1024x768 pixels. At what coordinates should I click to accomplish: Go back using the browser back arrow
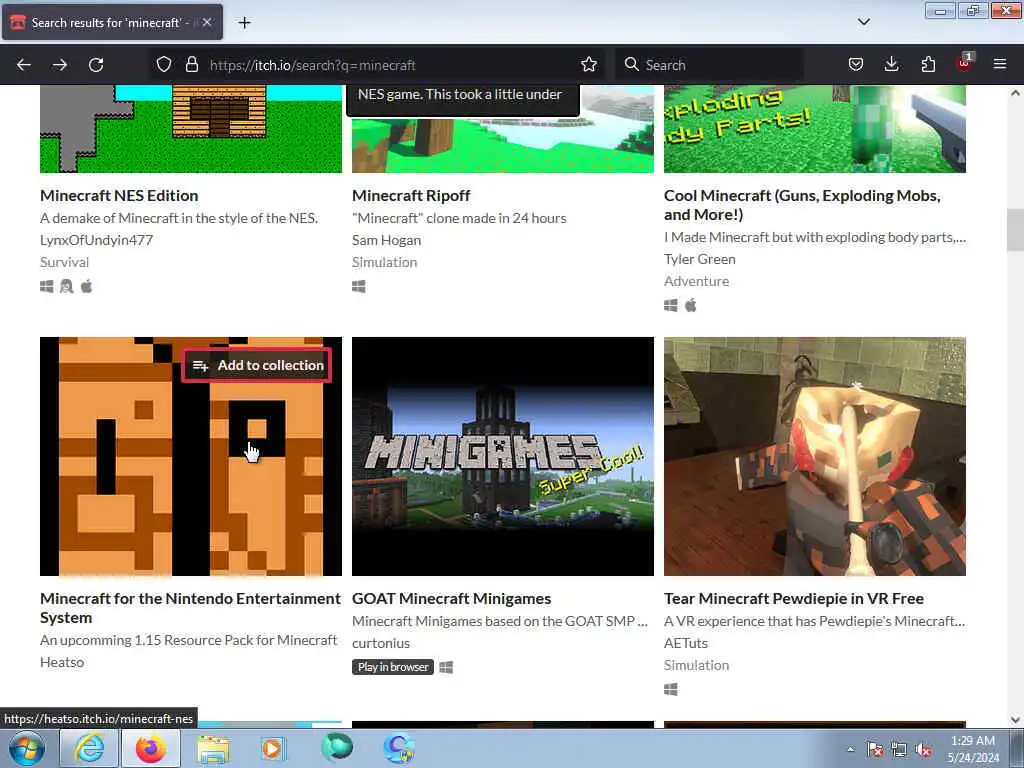(x=24, y=65)
